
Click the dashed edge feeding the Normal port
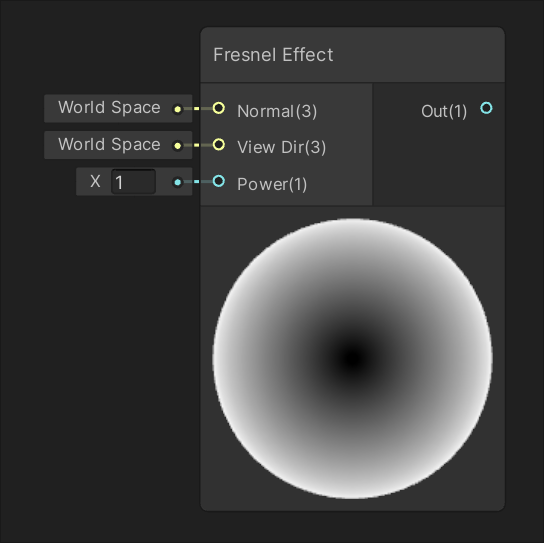(x=197, y=109)
